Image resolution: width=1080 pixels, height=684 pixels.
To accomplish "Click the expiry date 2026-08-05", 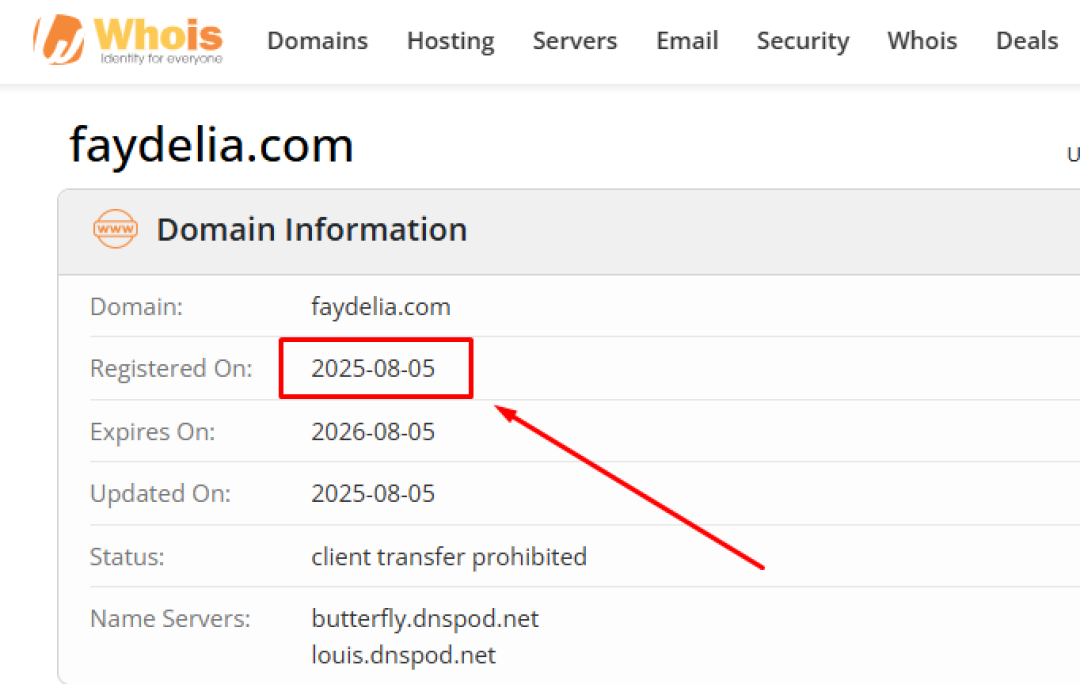I will coord(373,432).
